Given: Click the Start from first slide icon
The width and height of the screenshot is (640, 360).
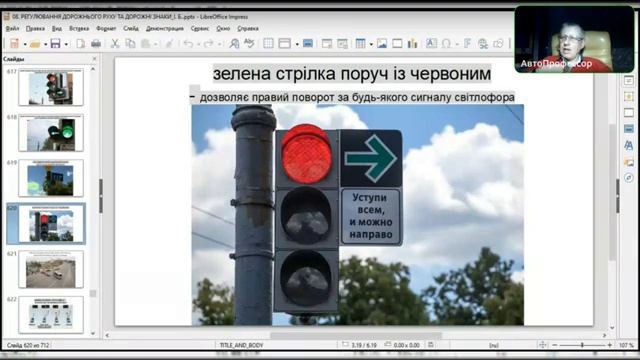Looking at the screenshot, I should pyautogui.click(x=327, y=43).
